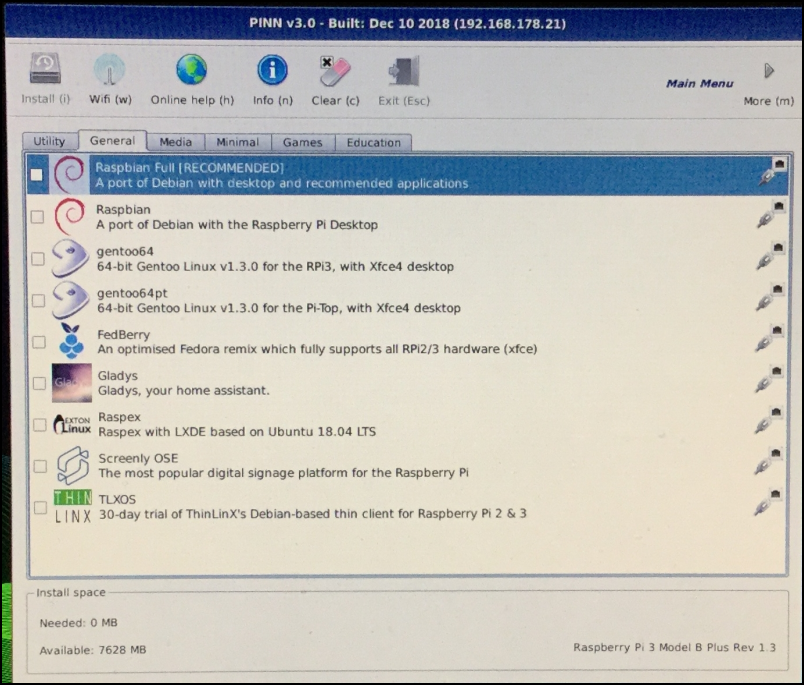804x685 pixels.
Task: Click the Info blue icon
Action: pos(272,70)
